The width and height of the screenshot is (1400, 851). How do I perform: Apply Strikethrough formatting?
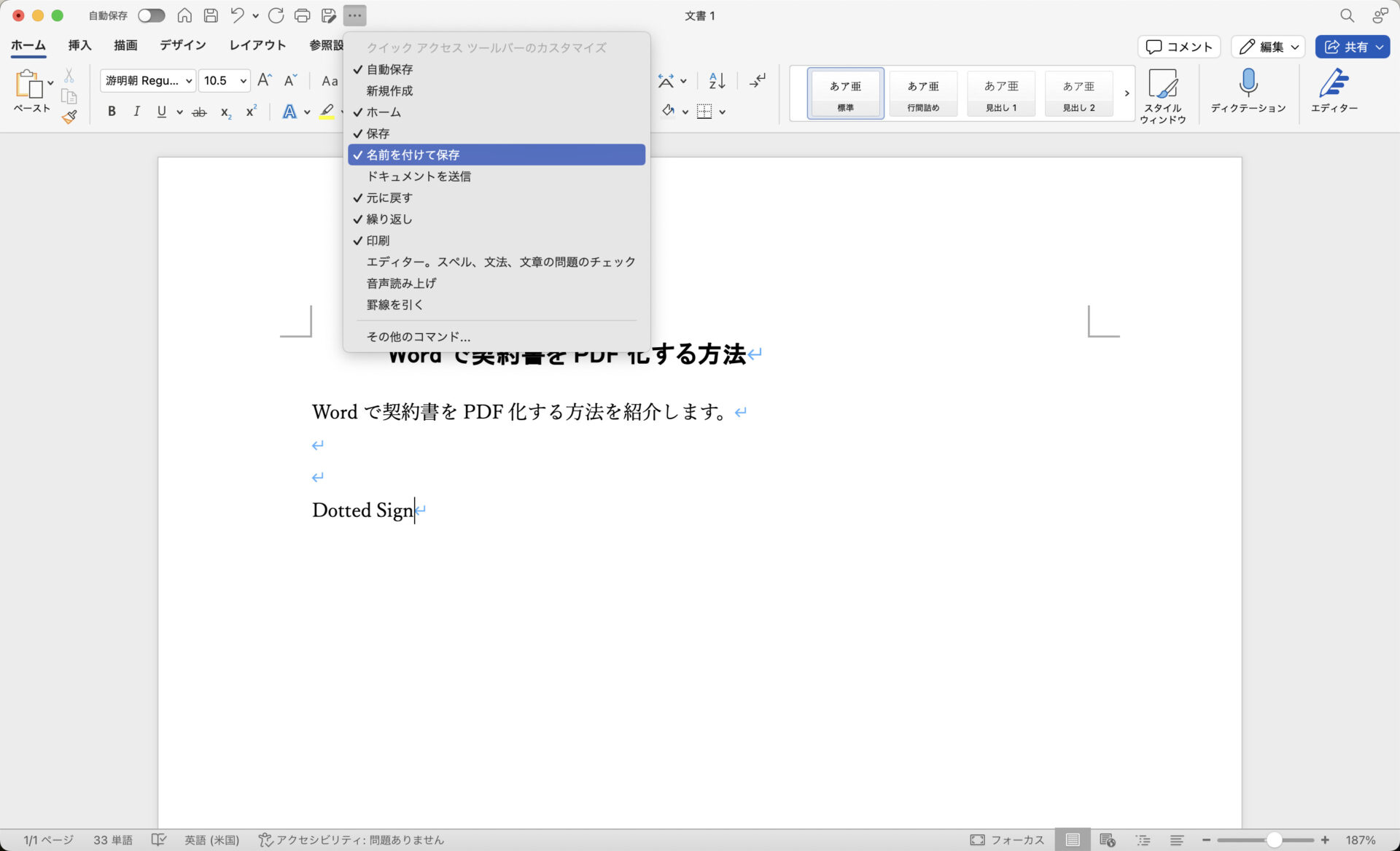point(199,112)
